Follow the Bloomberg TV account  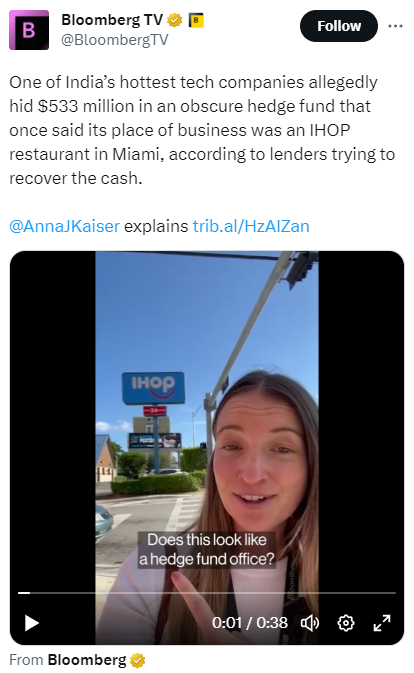339,26
